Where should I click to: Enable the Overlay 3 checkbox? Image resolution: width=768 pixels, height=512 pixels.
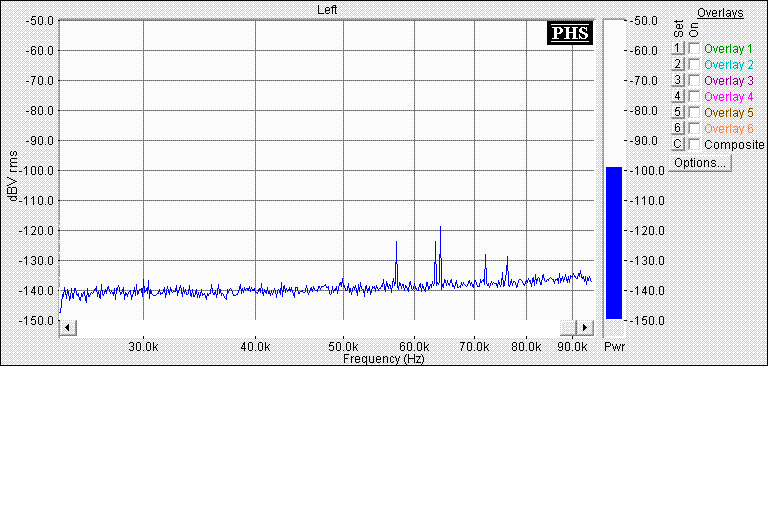[x=694, y=80]
